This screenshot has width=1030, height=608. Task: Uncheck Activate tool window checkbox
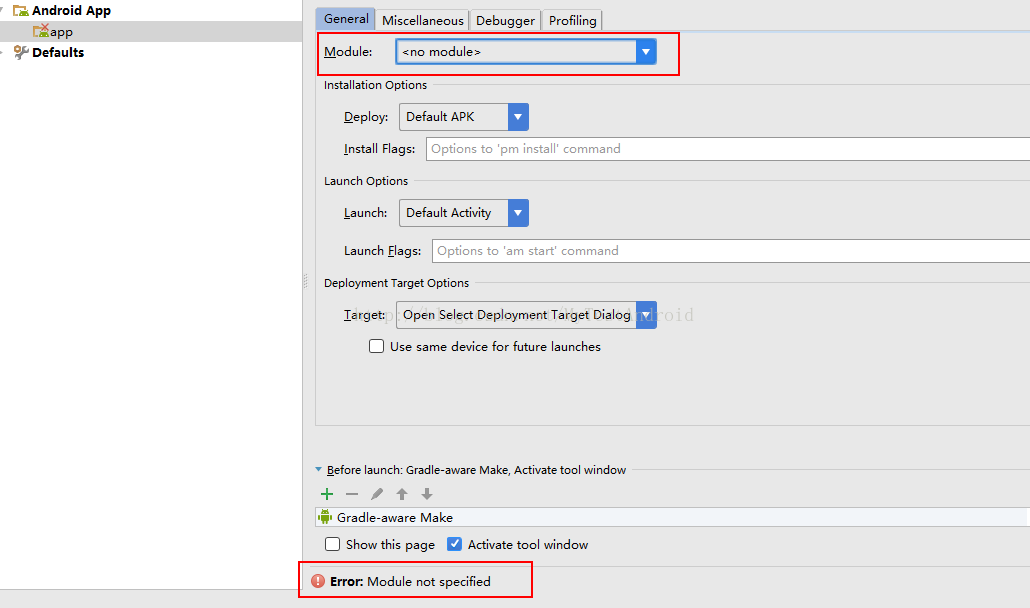pyautogui.click(x=454, y=544)
